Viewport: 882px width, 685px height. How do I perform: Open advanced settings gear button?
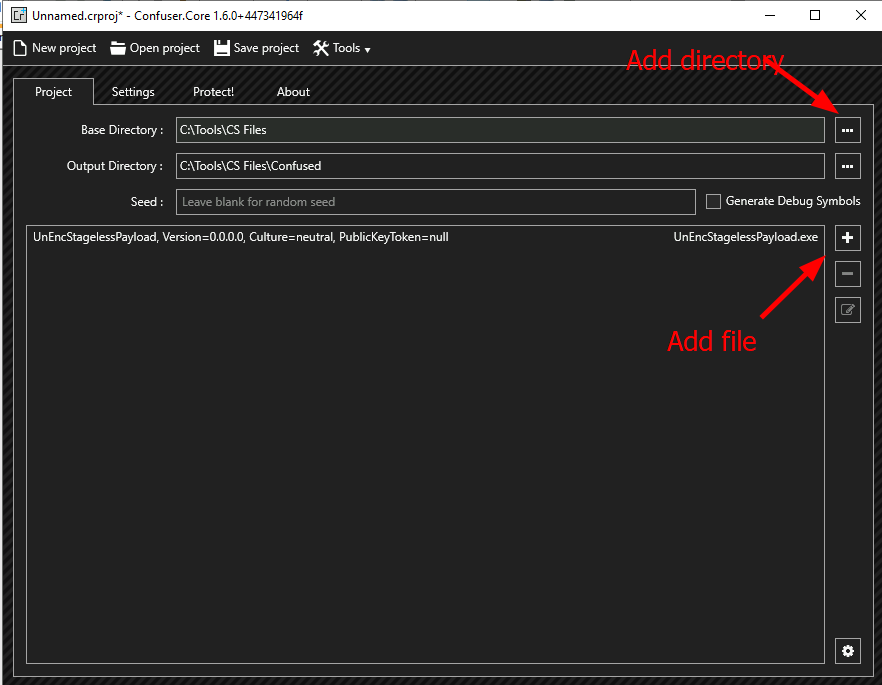(x=847, y=651)
